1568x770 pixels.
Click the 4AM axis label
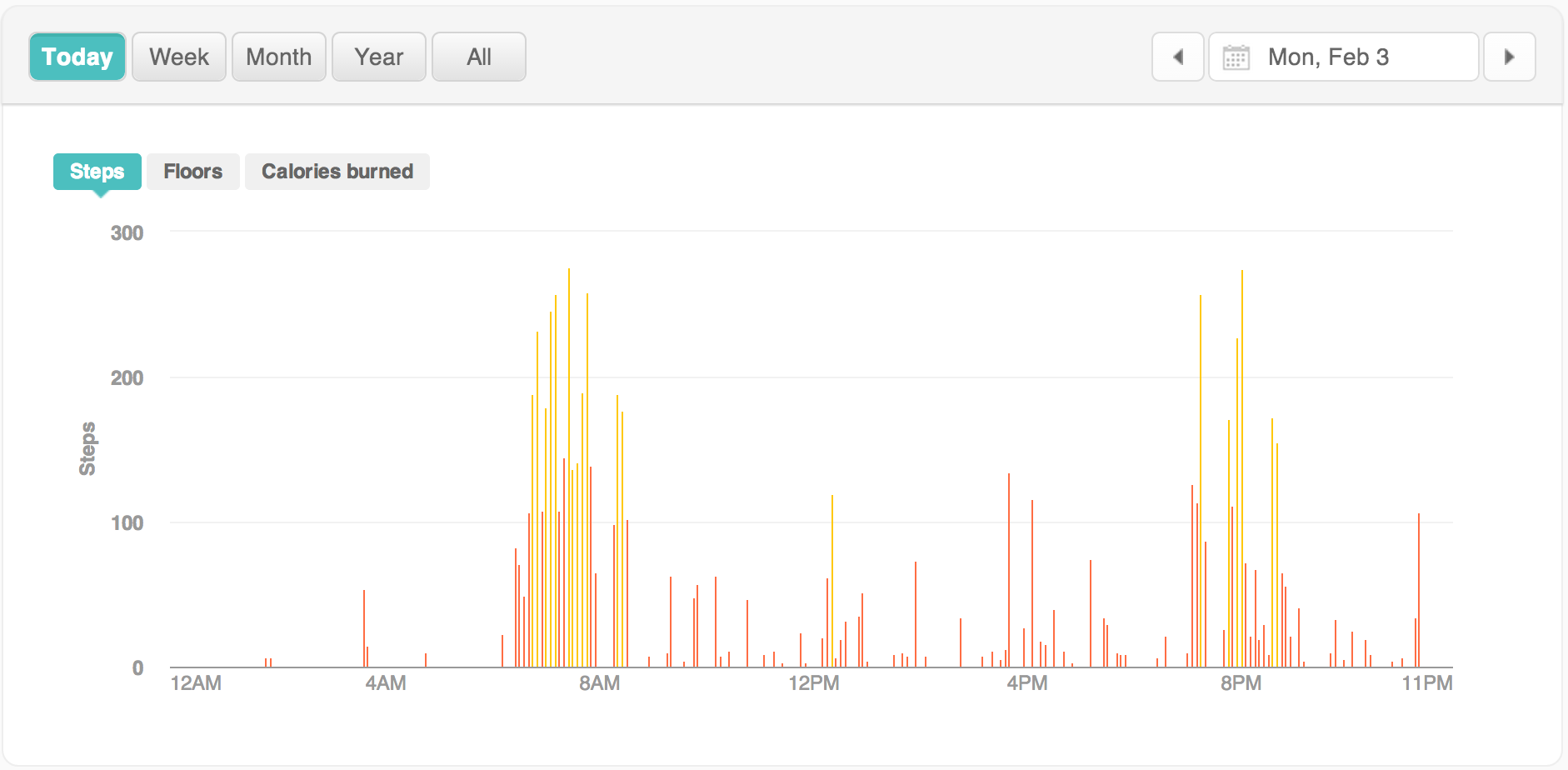point(386,683)
